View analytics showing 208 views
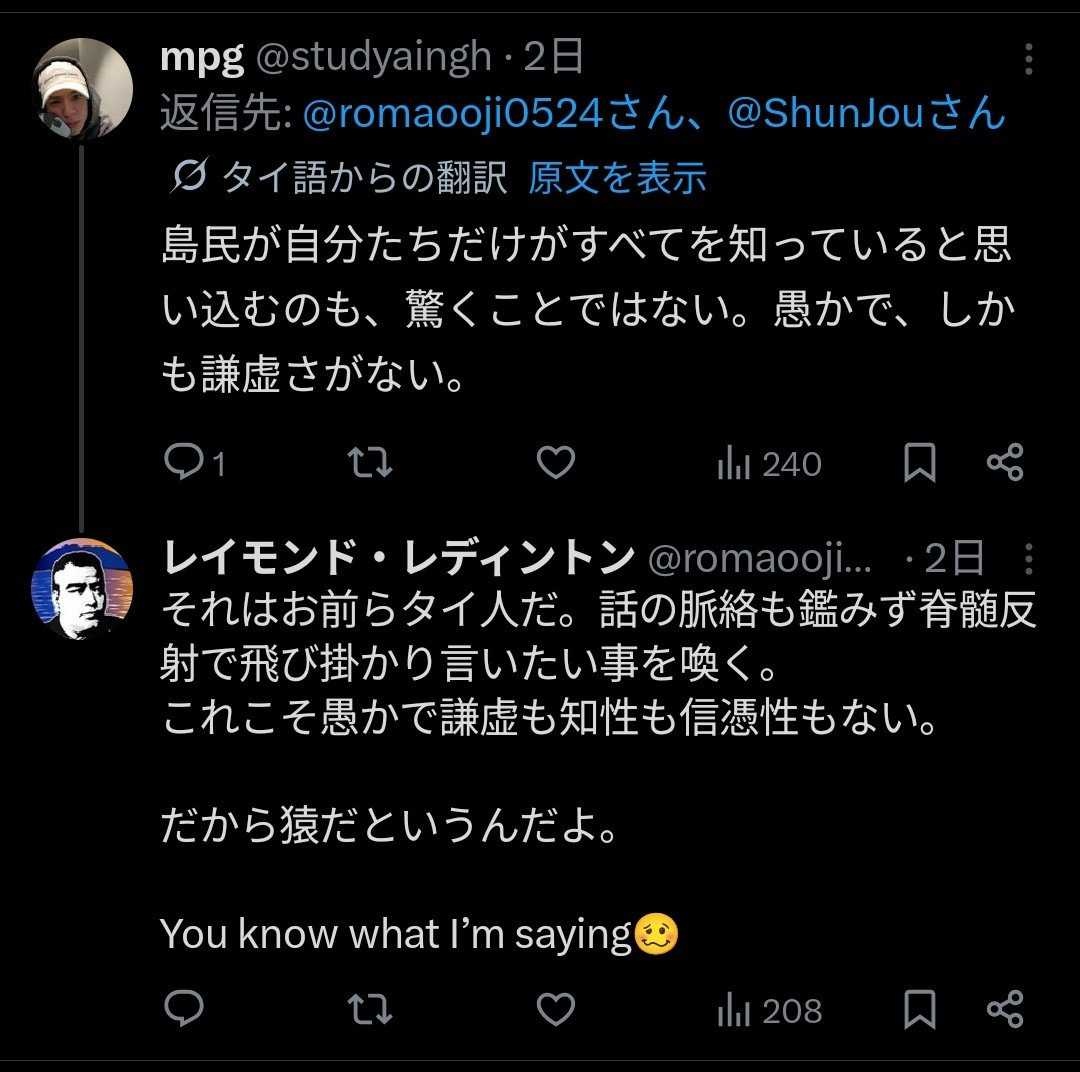Viewport: 1080px width, 1072px height. point(769,1011)
